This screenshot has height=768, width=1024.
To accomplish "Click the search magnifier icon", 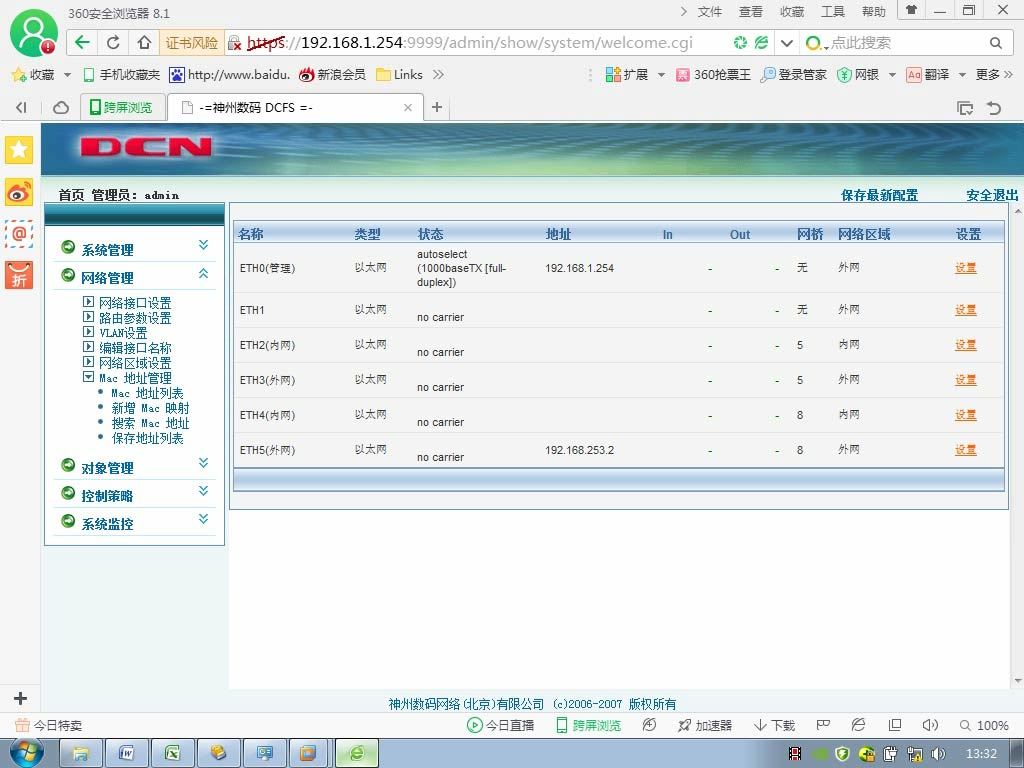I will [995, 43].
